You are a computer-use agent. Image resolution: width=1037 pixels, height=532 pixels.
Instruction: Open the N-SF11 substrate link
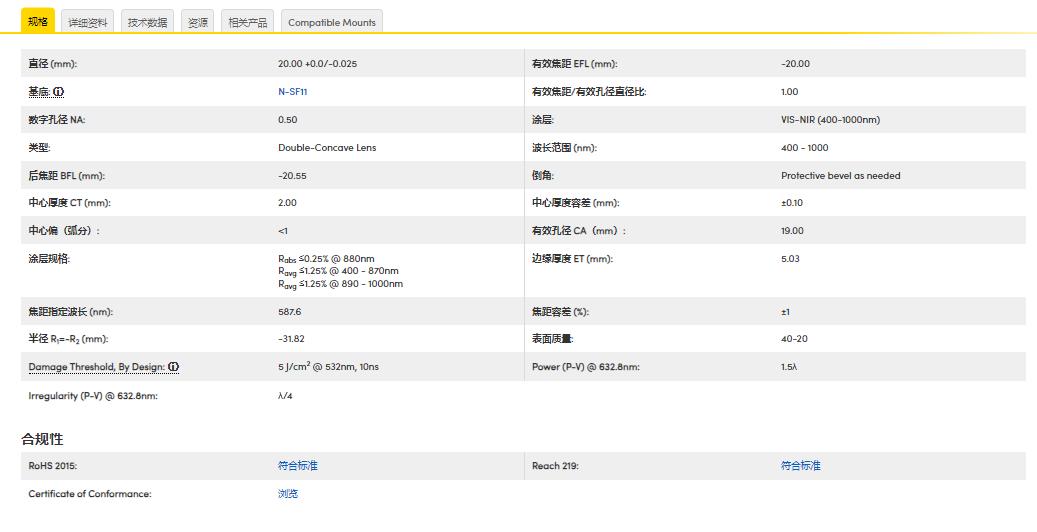coord(292,92)
